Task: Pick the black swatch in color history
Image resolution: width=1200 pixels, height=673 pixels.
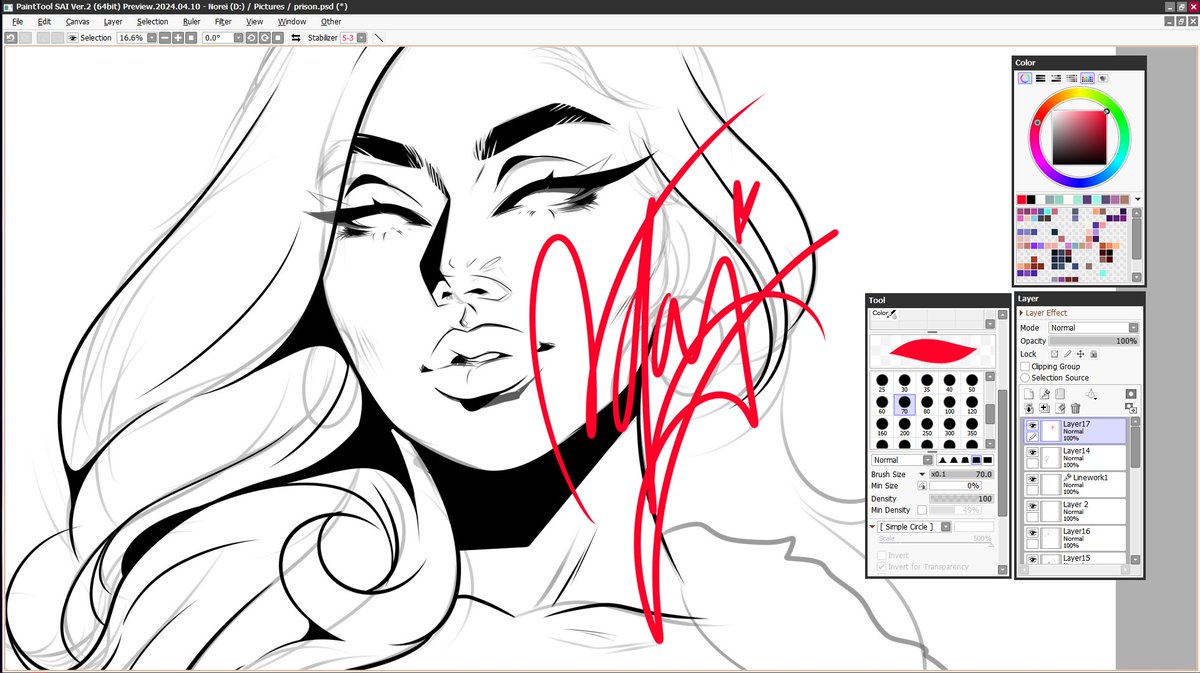Action: tap(1031, 199)
